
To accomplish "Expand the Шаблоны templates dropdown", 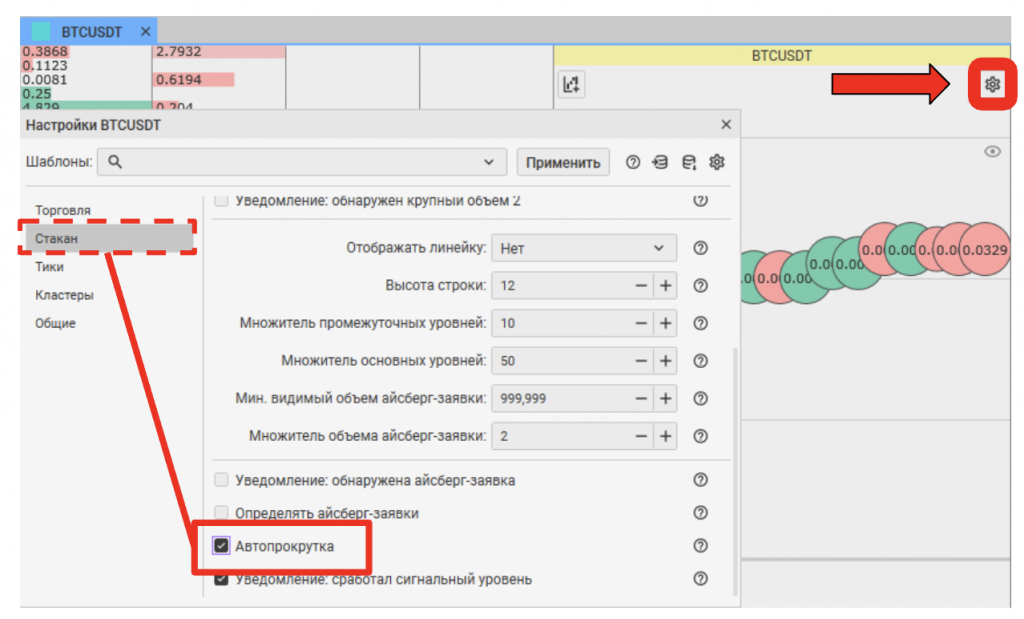I will point(488,162).
